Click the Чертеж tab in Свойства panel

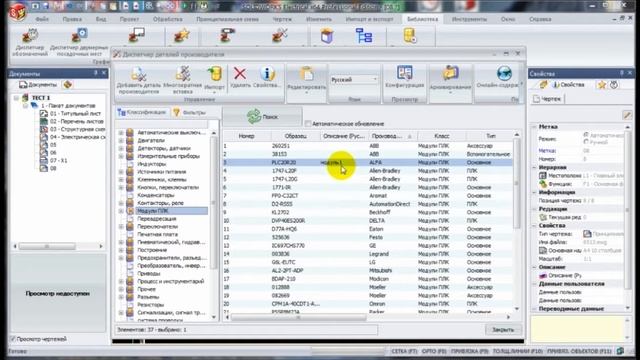547,99
